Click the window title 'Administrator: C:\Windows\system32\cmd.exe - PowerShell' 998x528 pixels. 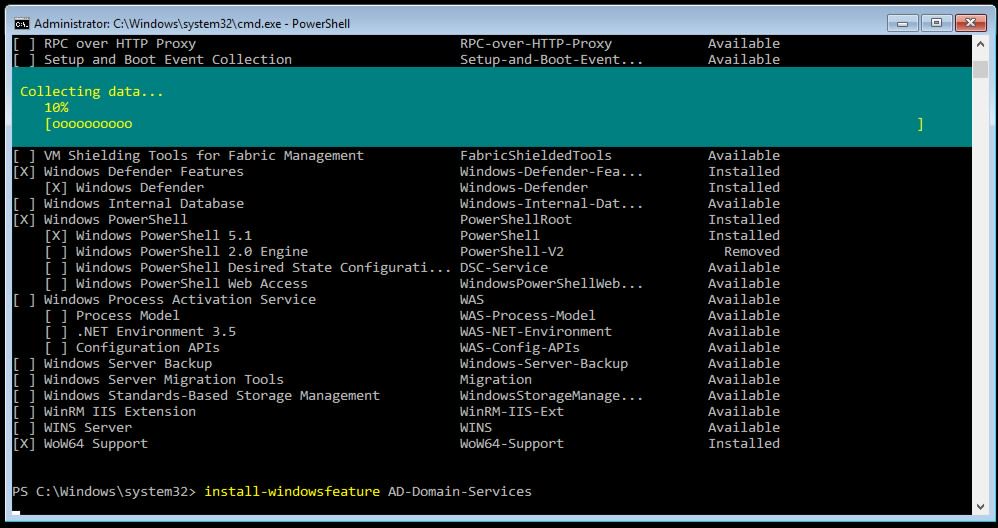point(192,24)
